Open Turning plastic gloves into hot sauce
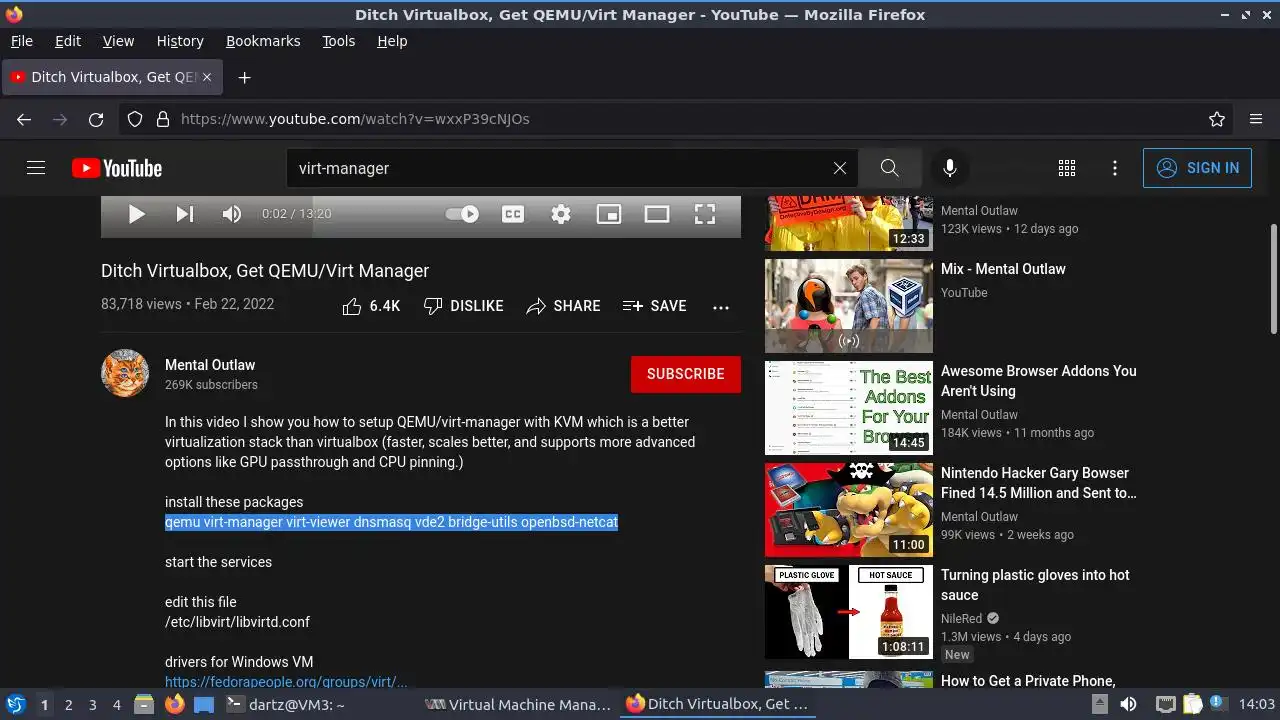 (x=1035, y=585)
